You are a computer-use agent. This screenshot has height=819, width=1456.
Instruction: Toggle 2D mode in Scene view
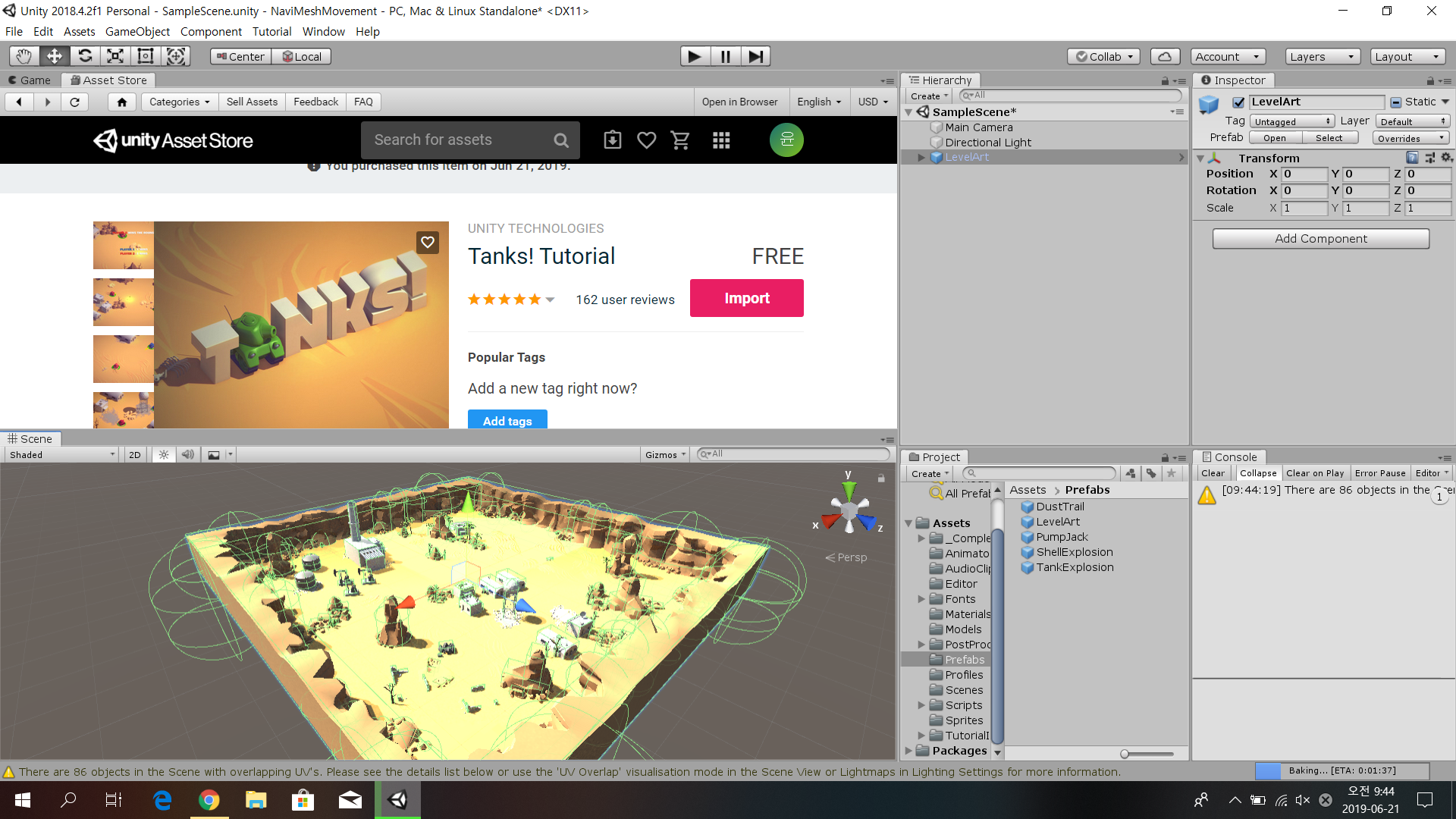(135, 455)
